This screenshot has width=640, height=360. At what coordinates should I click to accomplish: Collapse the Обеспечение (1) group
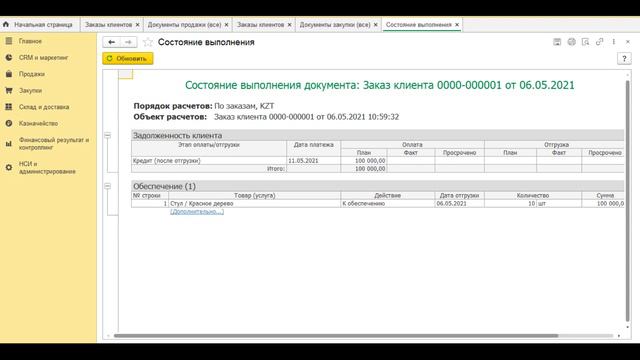pos(107,186)
